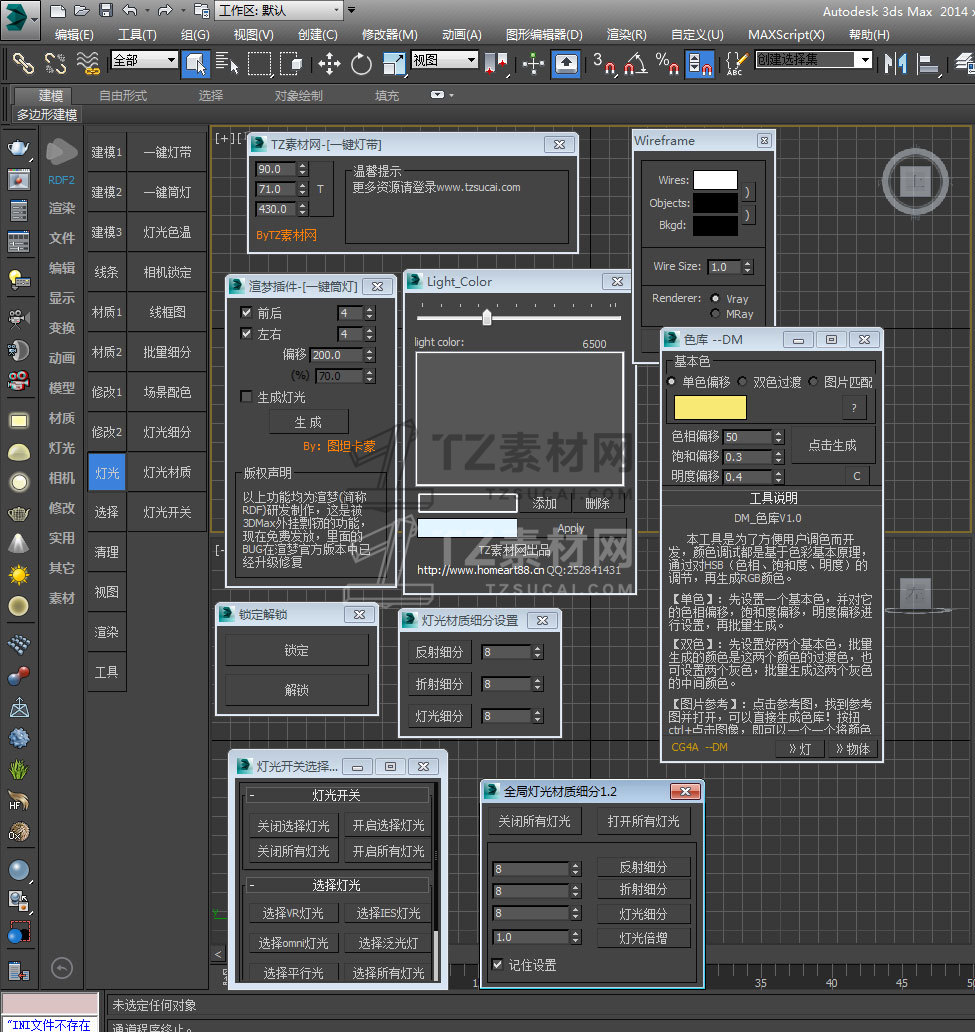Click the Wire Size spinner arrows
The width and height of the screenshot is (975, 1032).
click(747, 267)
